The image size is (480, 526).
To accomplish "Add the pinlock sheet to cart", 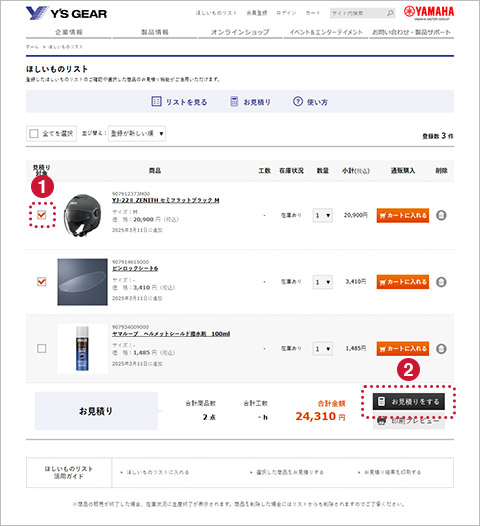I will tap(403, 282).
